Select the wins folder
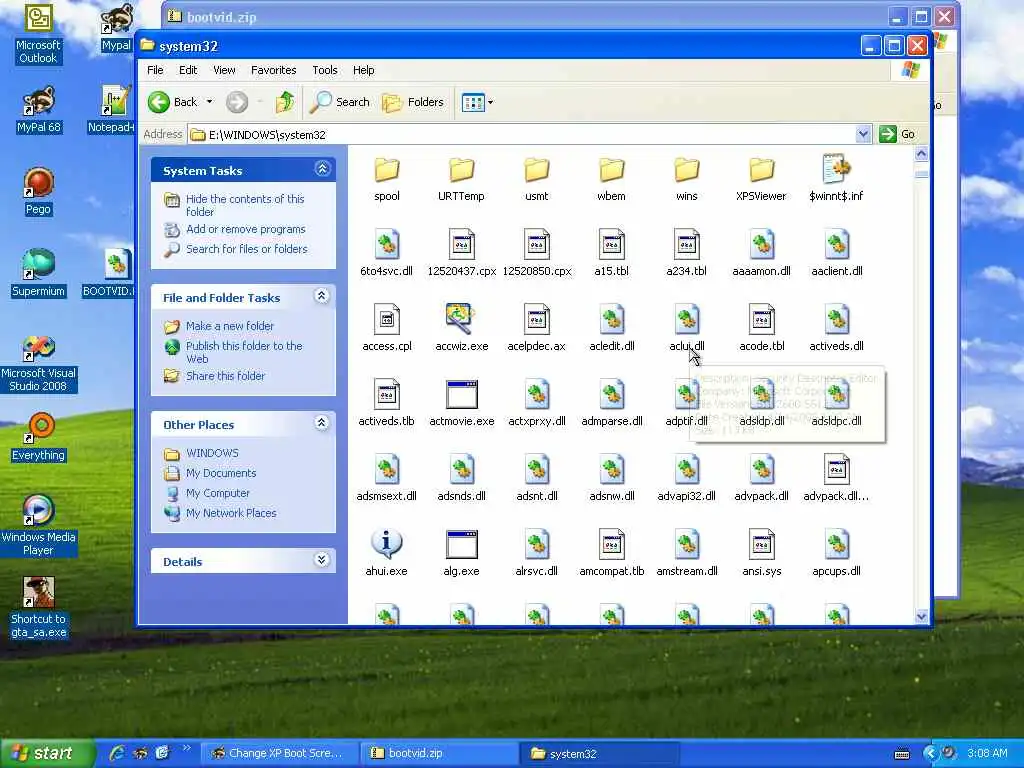 (686, 179)
